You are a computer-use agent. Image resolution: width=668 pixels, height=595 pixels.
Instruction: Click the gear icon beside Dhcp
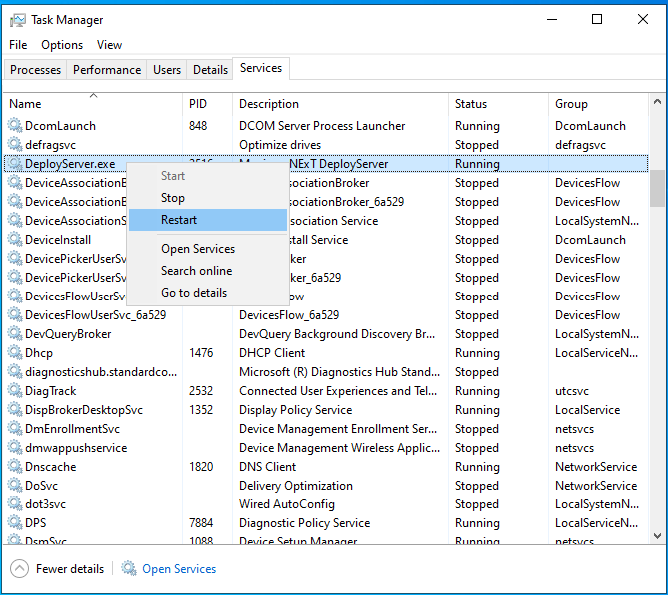pyautogui.click(x=15, y=353)
